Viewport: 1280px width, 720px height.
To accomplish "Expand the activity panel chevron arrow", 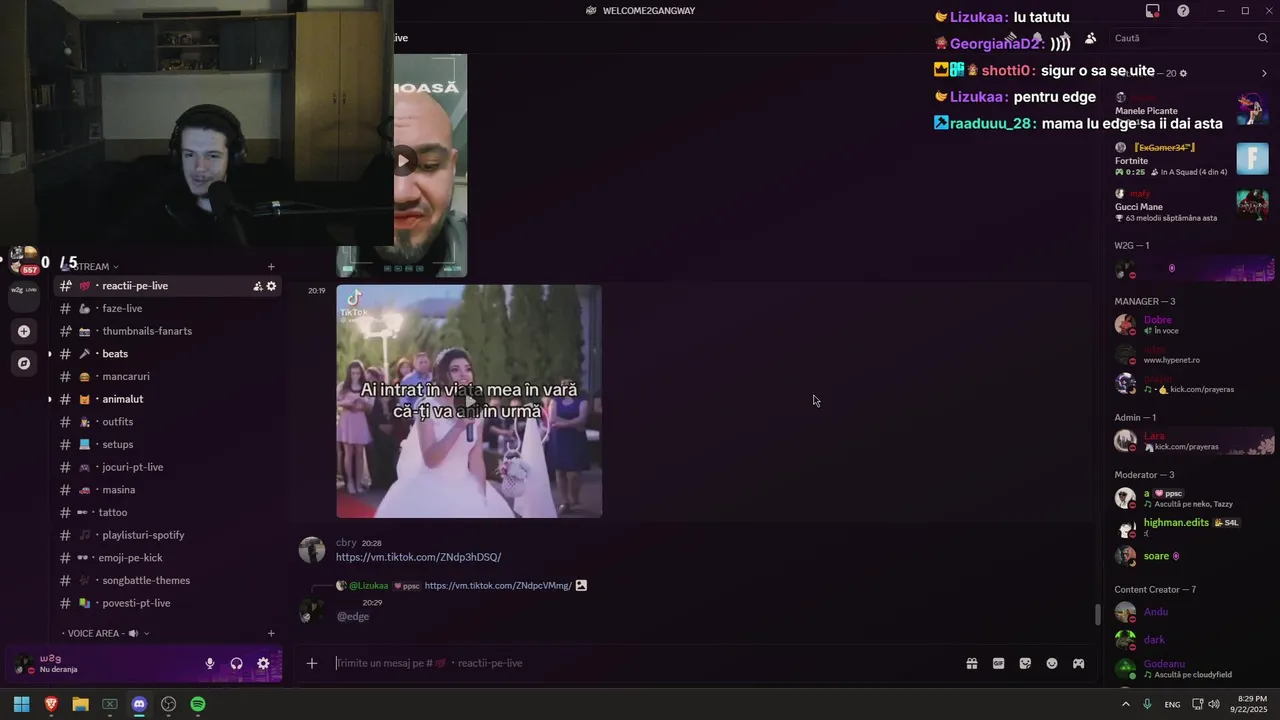I will point(1264,73).
